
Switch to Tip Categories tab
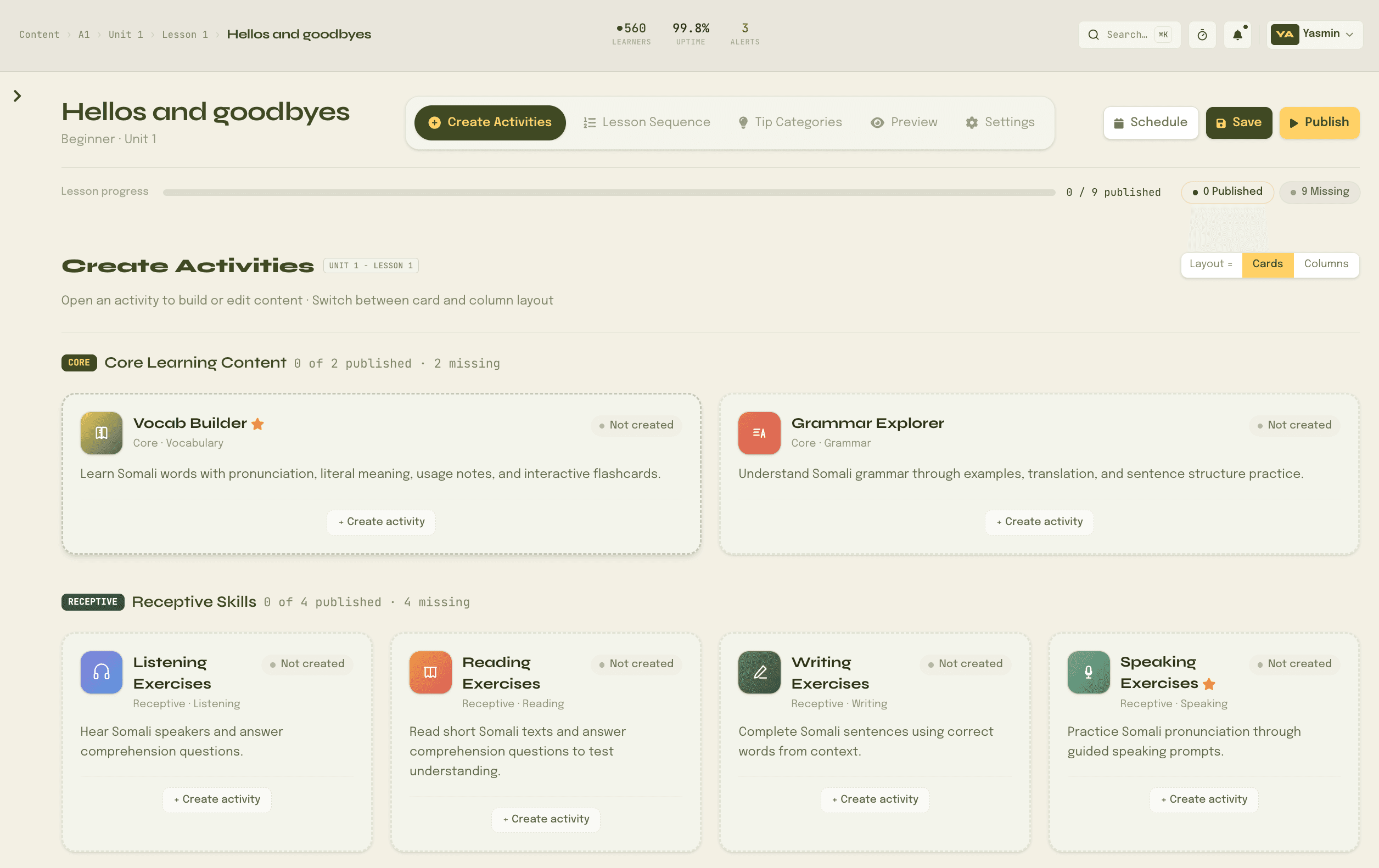point(790,122)
